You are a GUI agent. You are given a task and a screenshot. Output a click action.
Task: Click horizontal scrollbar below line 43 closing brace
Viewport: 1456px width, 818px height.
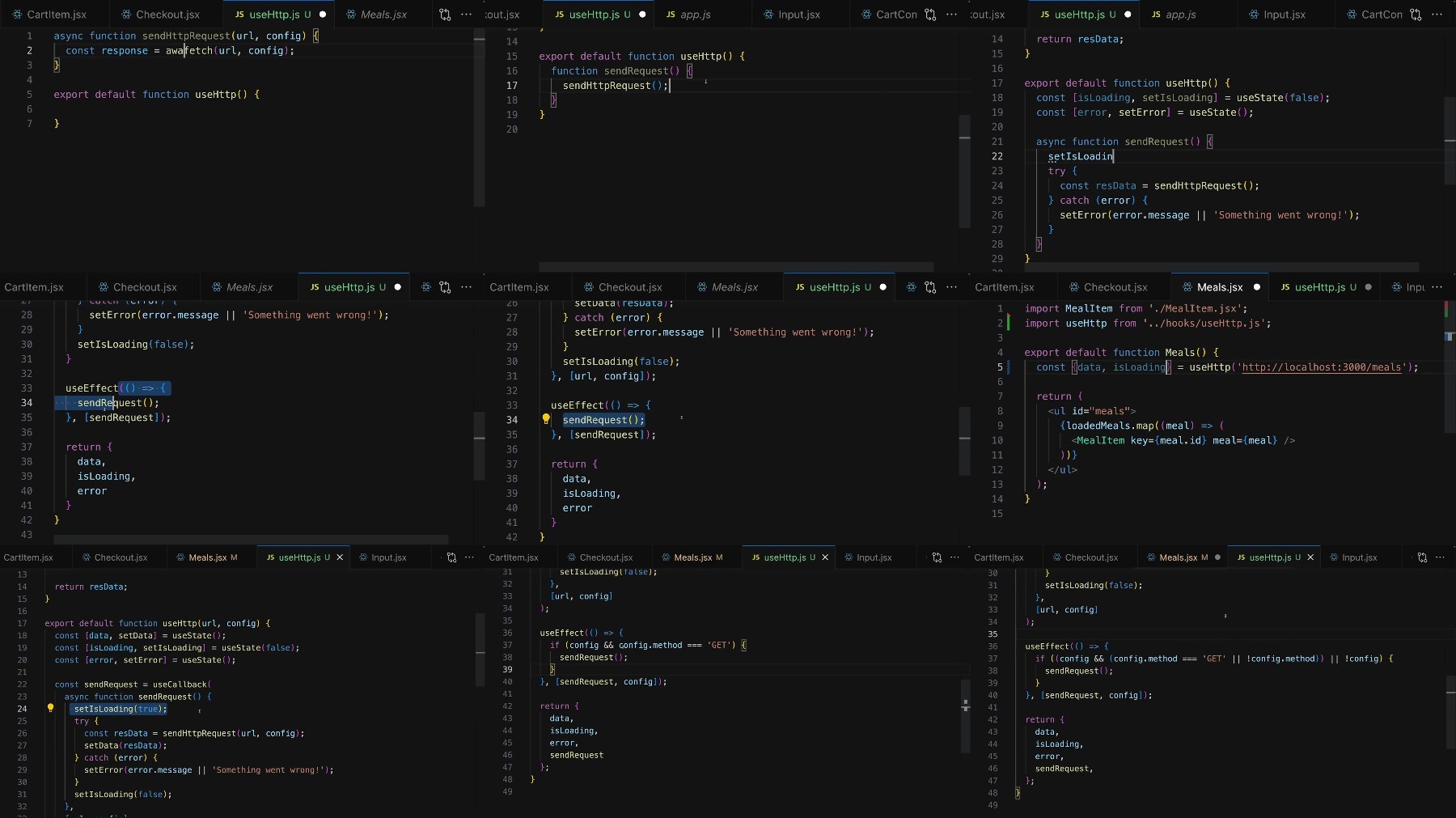coord(251,539)
